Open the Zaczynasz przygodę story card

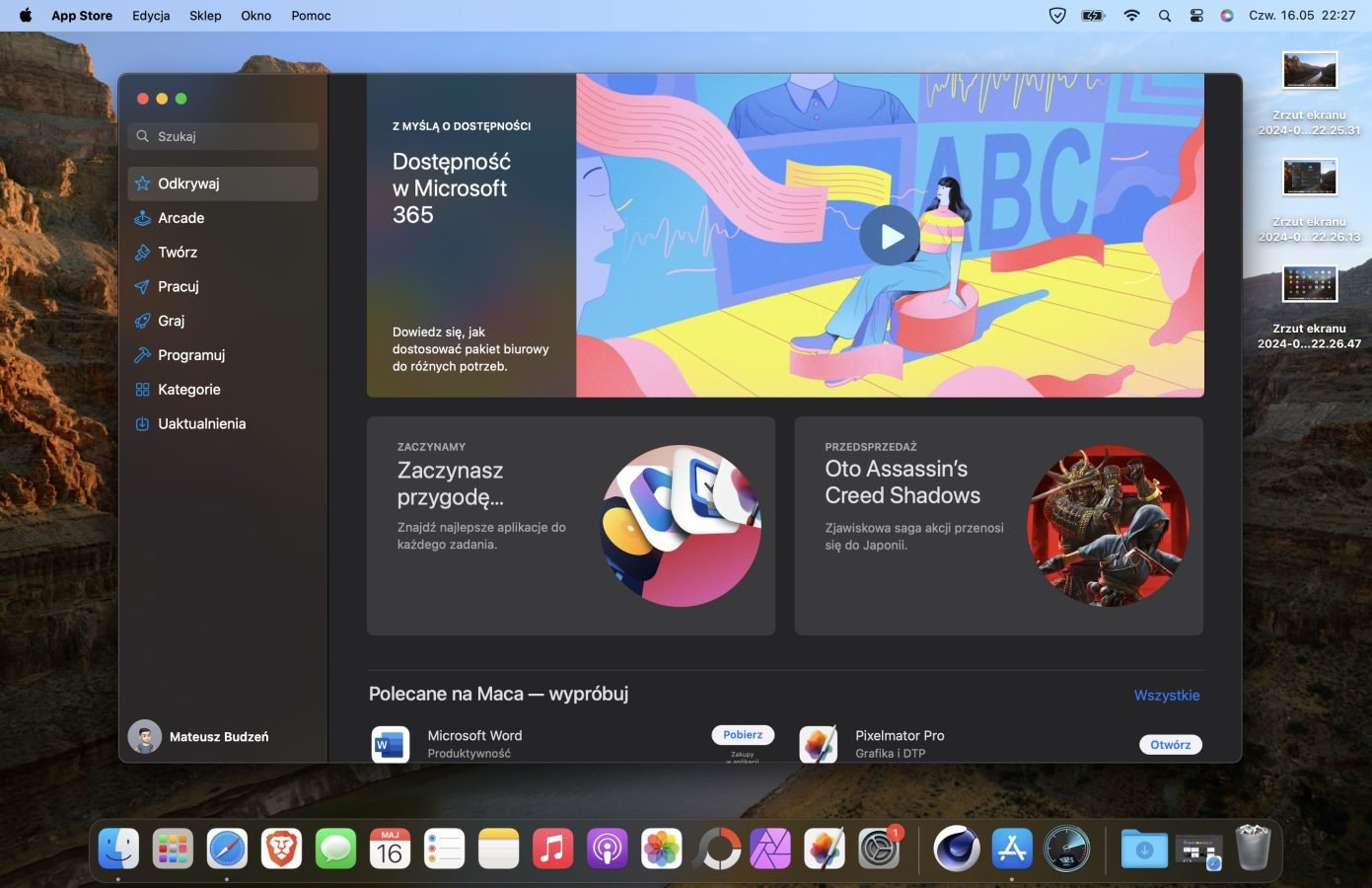pos(571,526)
